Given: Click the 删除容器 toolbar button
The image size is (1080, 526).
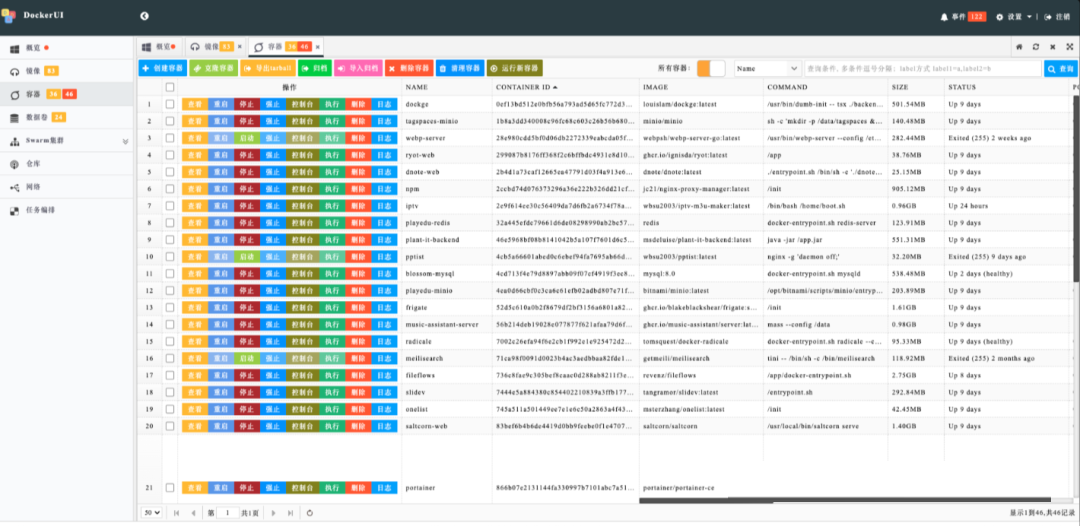Looking at the screenshot, I should point(409,68).
